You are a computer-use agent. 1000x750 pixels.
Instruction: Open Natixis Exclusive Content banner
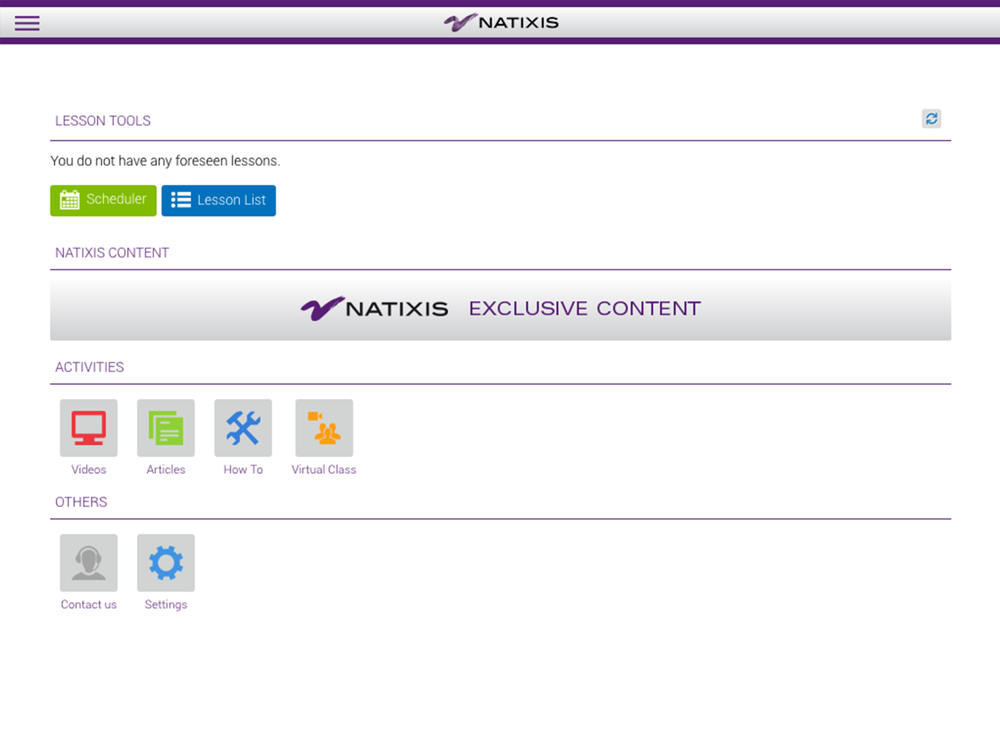click(501, 309)
